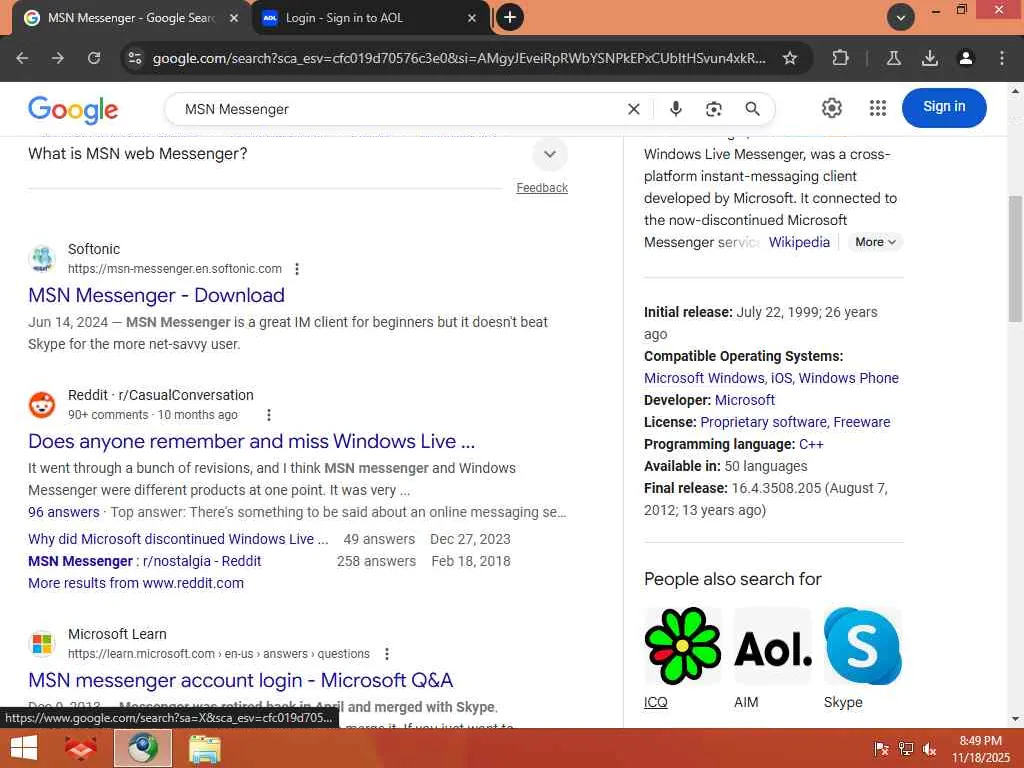Click the Sign in button
Screen dimensions: 1024x768
[944, 108]
